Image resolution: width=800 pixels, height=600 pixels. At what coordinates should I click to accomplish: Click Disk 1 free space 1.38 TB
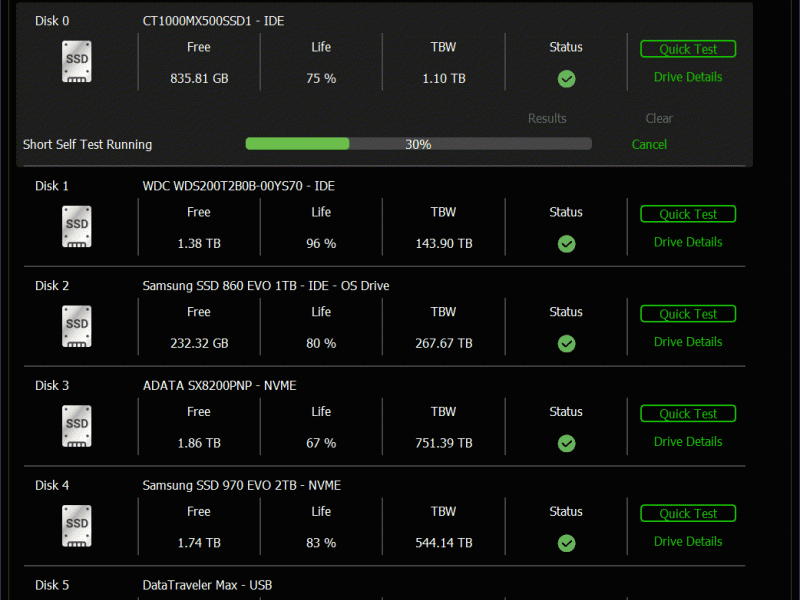[199, 244]
